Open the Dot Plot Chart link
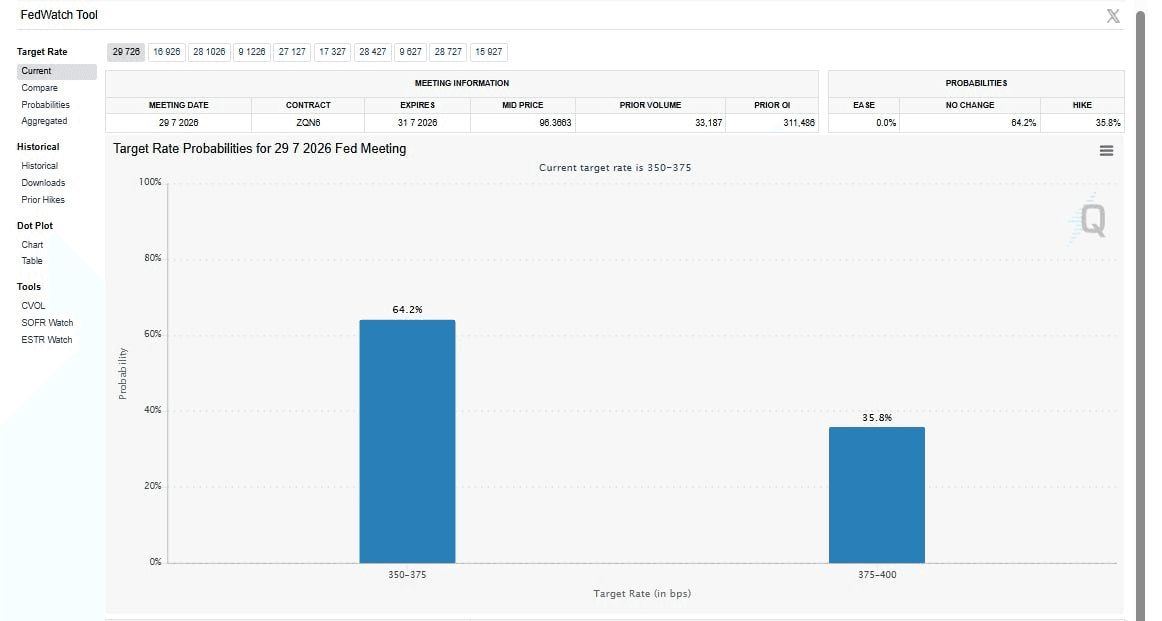1162x621 pixels. pyautogui.click(x=32, y=245)
